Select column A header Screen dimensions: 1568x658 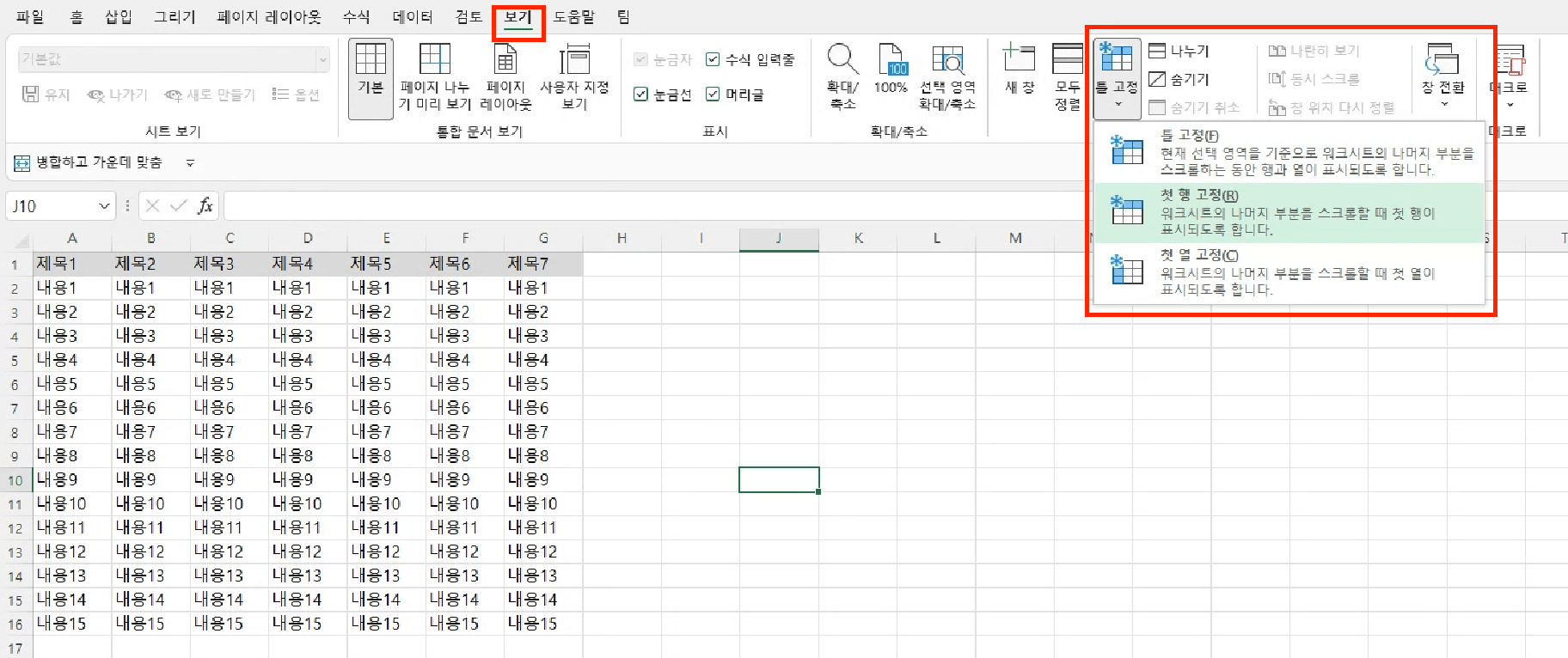(x=72, y=238)
